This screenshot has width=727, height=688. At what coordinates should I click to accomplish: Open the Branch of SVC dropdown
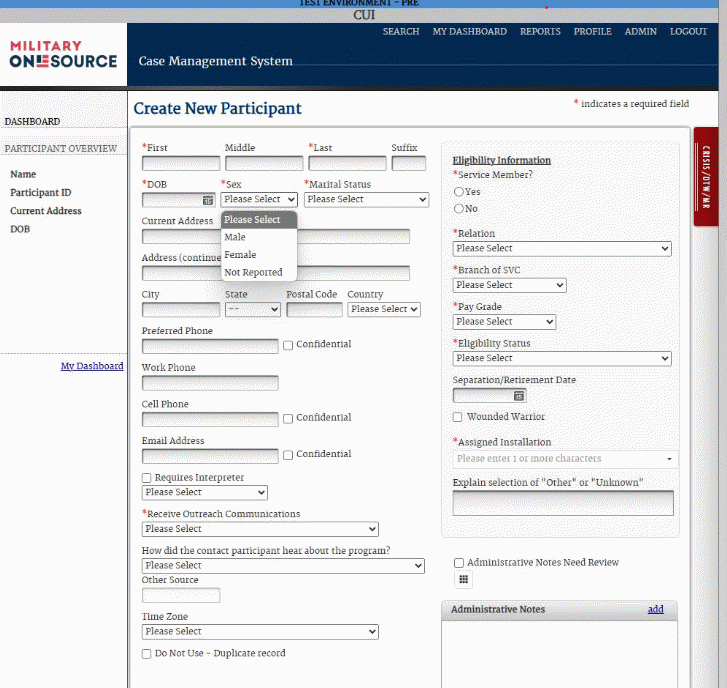tap(509, 285)
